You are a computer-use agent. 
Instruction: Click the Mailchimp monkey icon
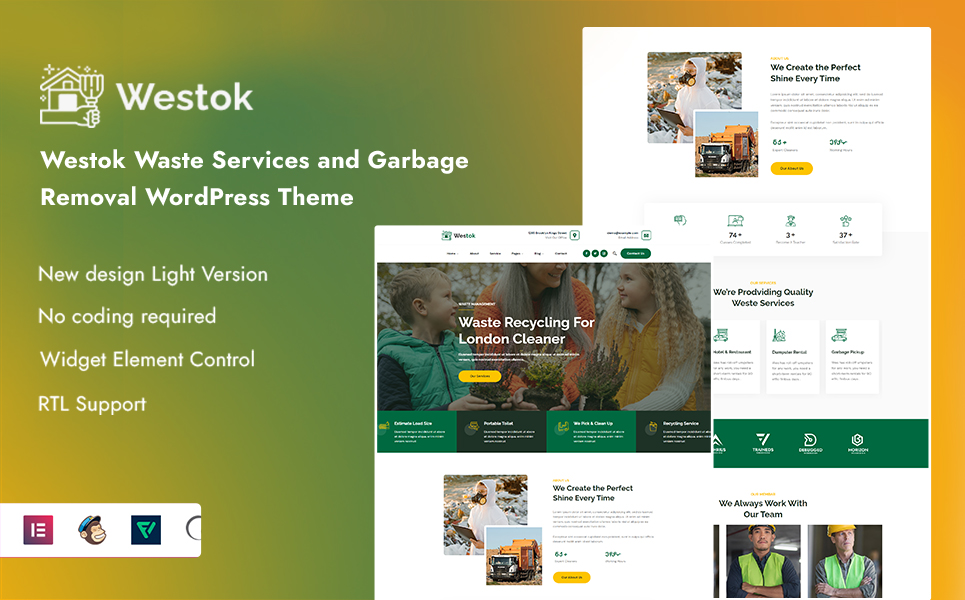[x=92, y=530]
